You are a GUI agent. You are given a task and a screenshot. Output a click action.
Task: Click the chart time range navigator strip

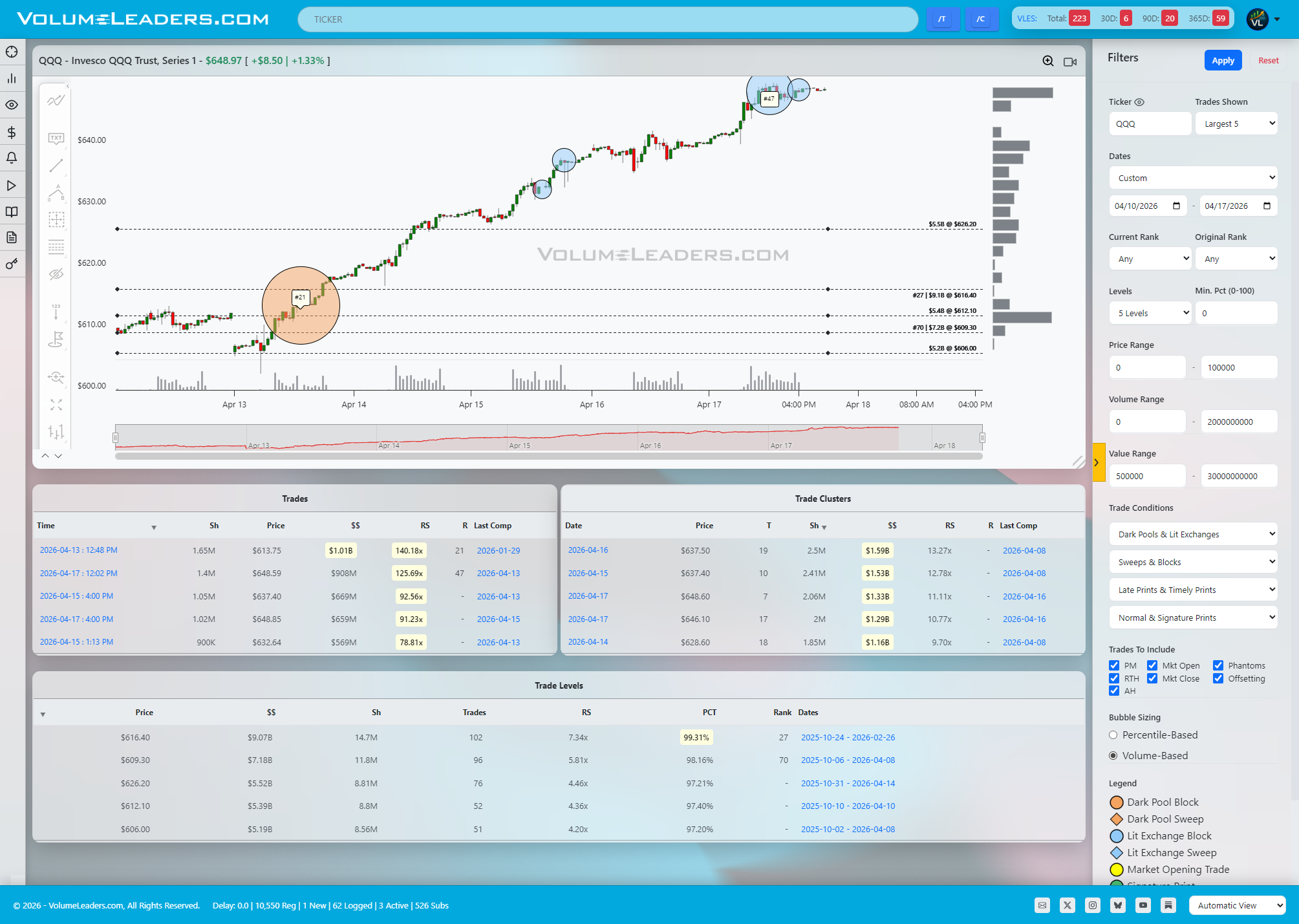pos(548,438)
